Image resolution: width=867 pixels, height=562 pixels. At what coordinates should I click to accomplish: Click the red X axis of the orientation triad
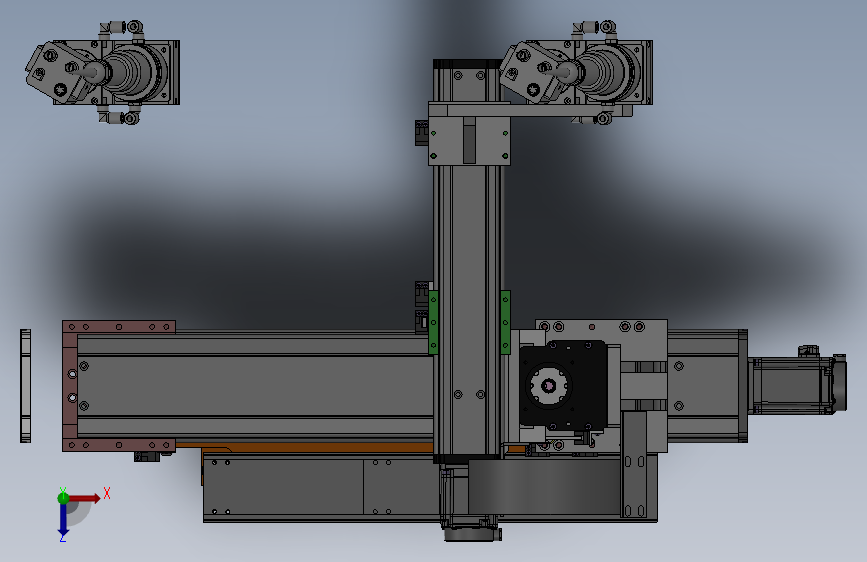[85, 498]
